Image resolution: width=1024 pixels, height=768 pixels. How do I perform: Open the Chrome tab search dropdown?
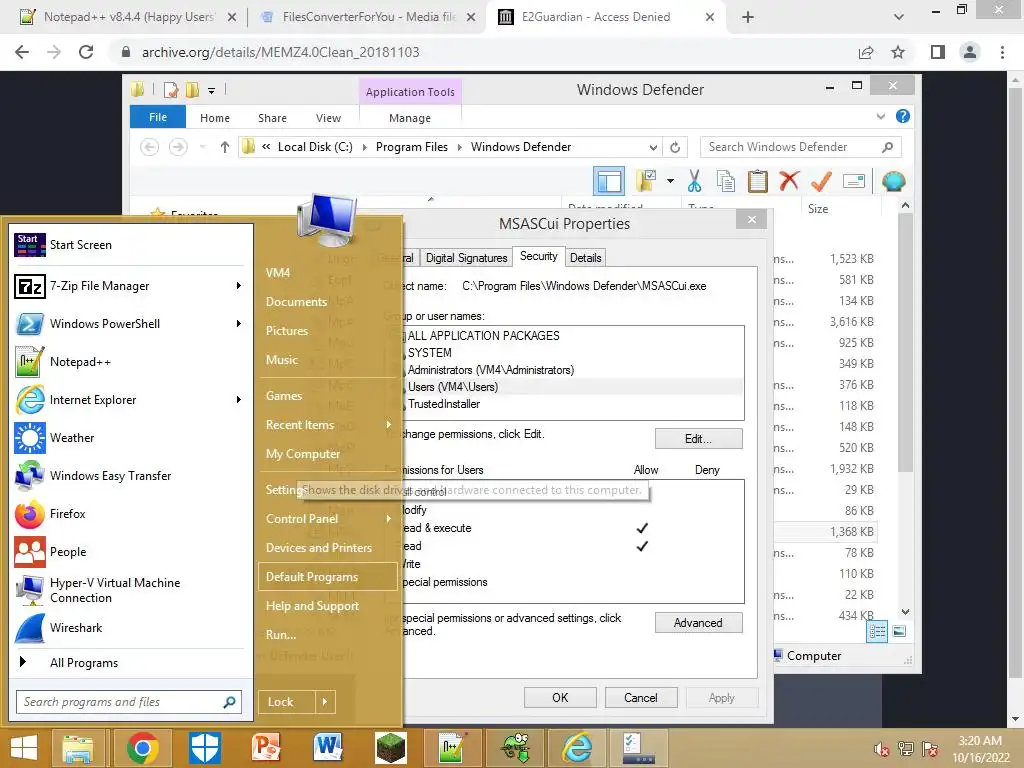[x=899, y=17]
